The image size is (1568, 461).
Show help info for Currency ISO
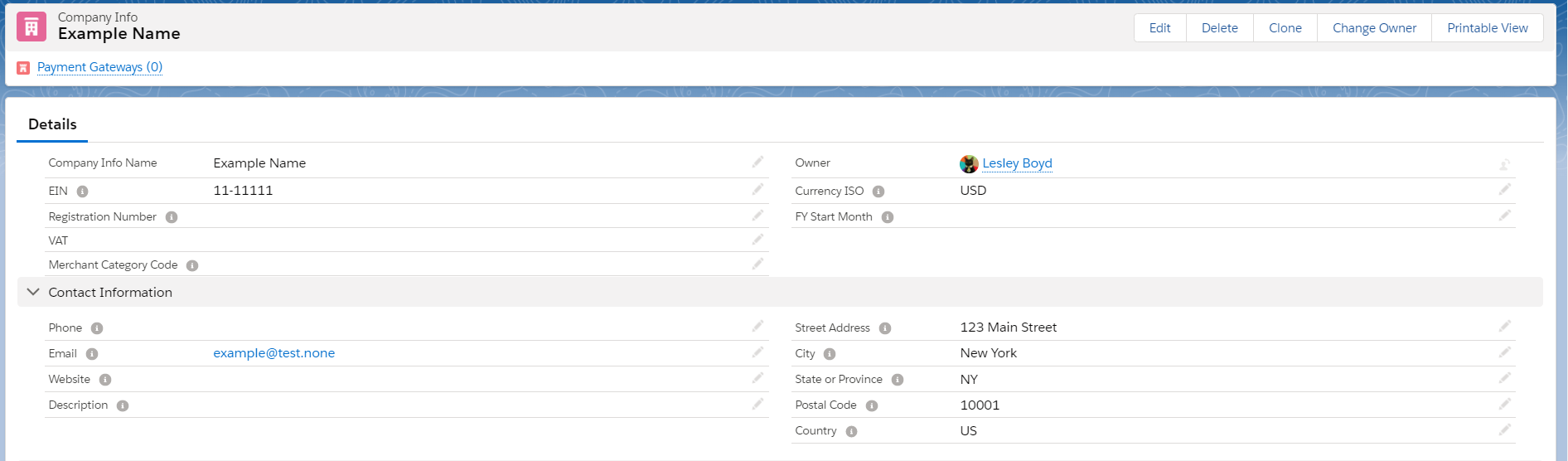tap(878, 192)
